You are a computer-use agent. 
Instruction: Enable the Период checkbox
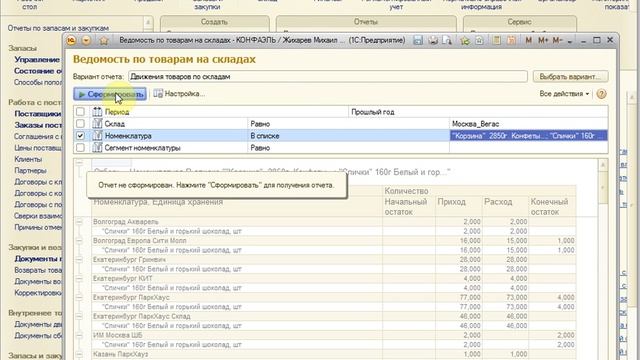tap(80, 111)
